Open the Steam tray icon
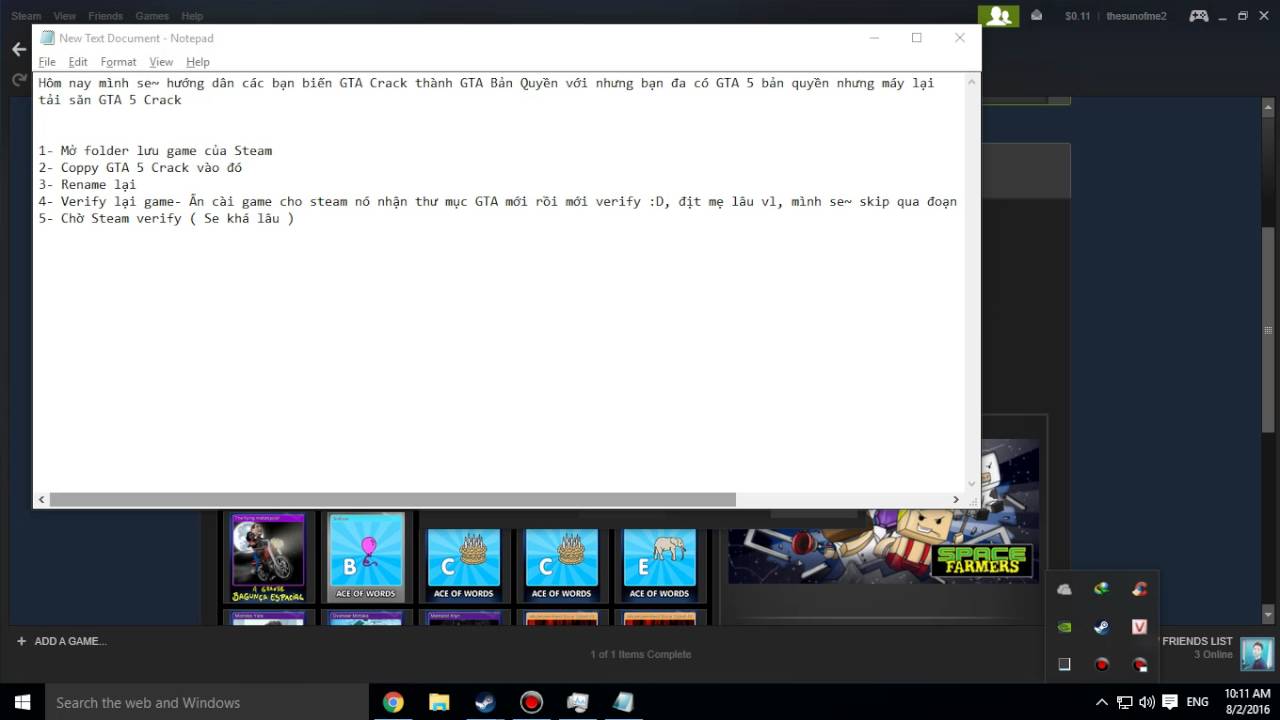 tap(1101, 627)
